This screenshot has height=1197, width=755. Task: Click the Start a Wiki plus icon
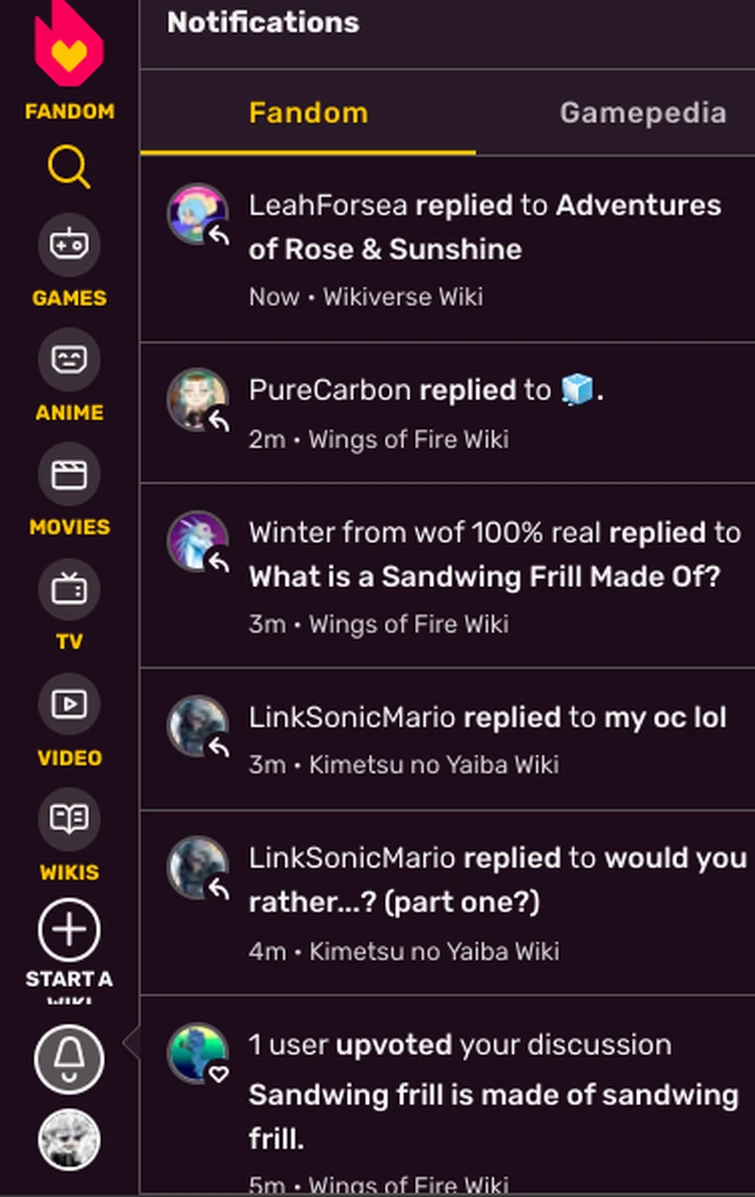(69, 932)
